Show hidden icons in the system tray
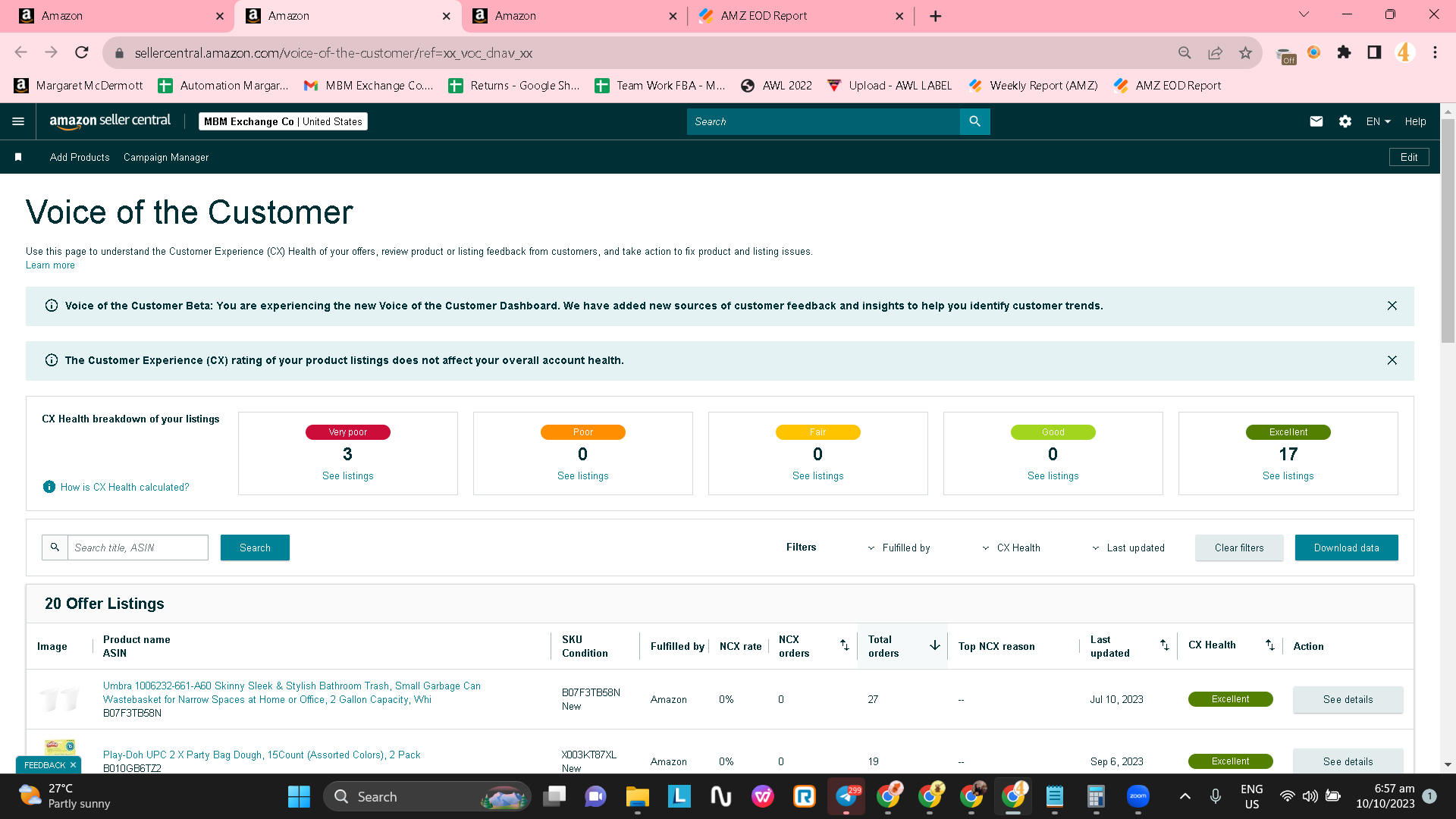 point(1185,796)
